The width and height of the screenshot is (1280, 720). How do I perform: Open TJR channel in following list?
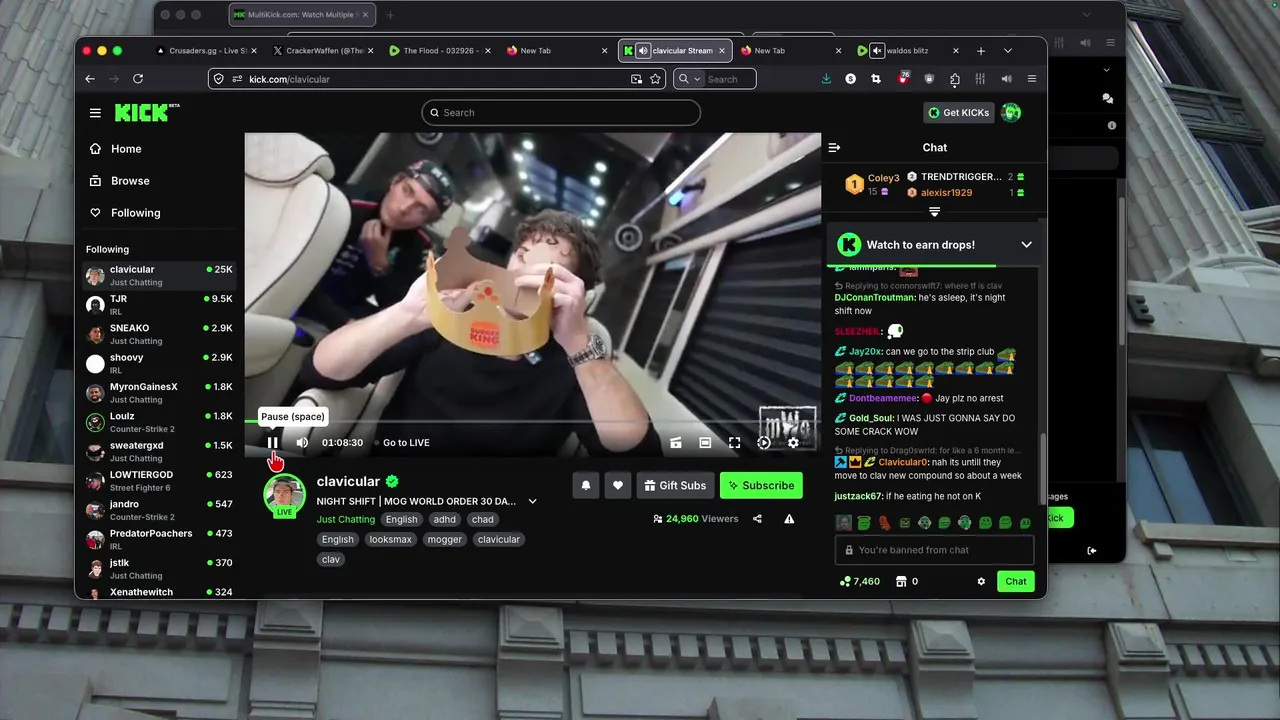click(160, 305)
